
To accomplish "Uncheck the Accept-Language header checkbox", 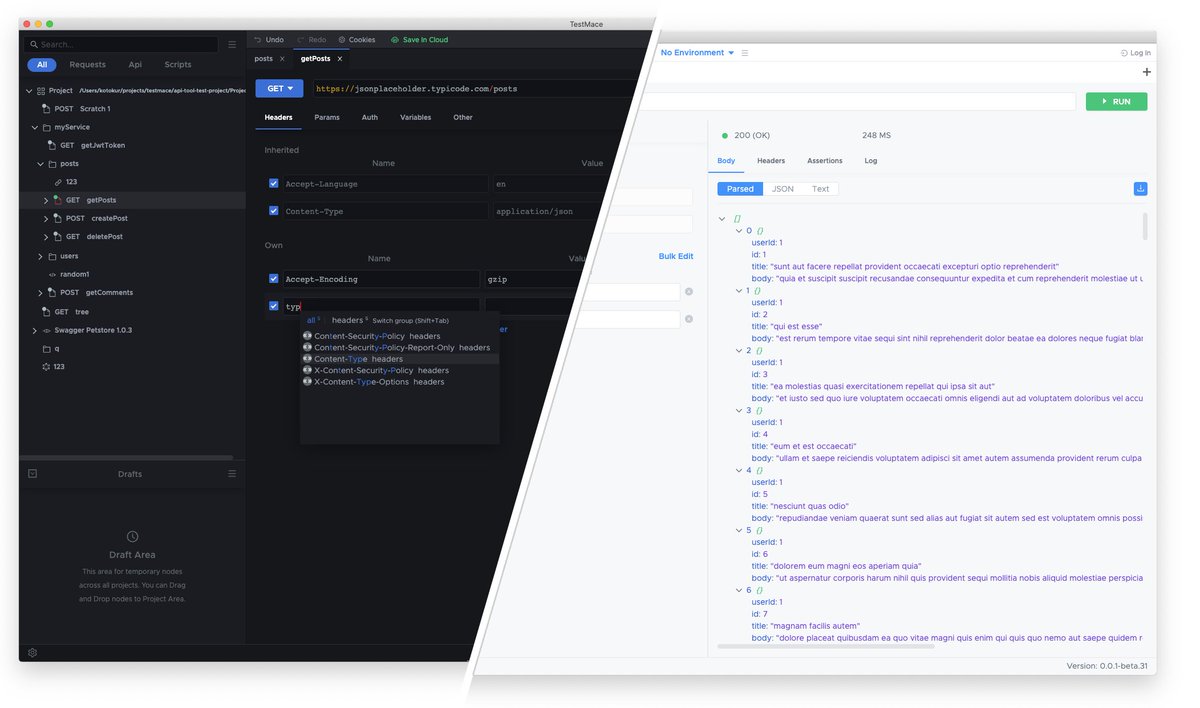I will pos(274,184).
